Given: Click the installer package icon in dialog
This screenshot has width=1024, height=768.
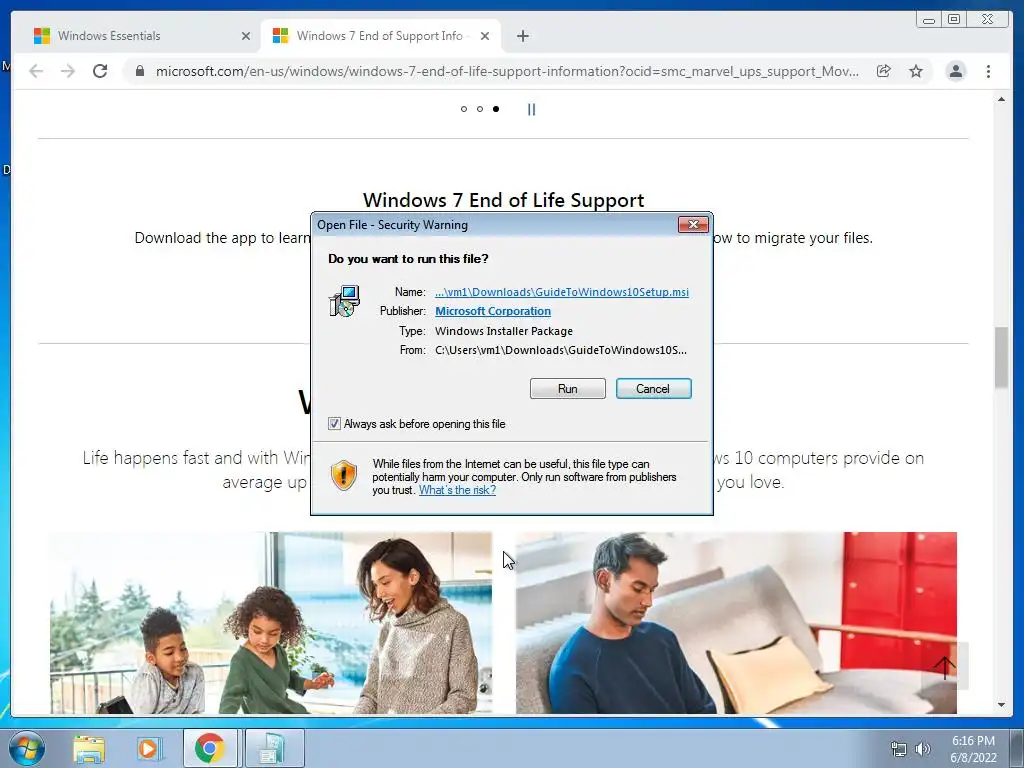Looking at the screenshot, I should (344, 301).
